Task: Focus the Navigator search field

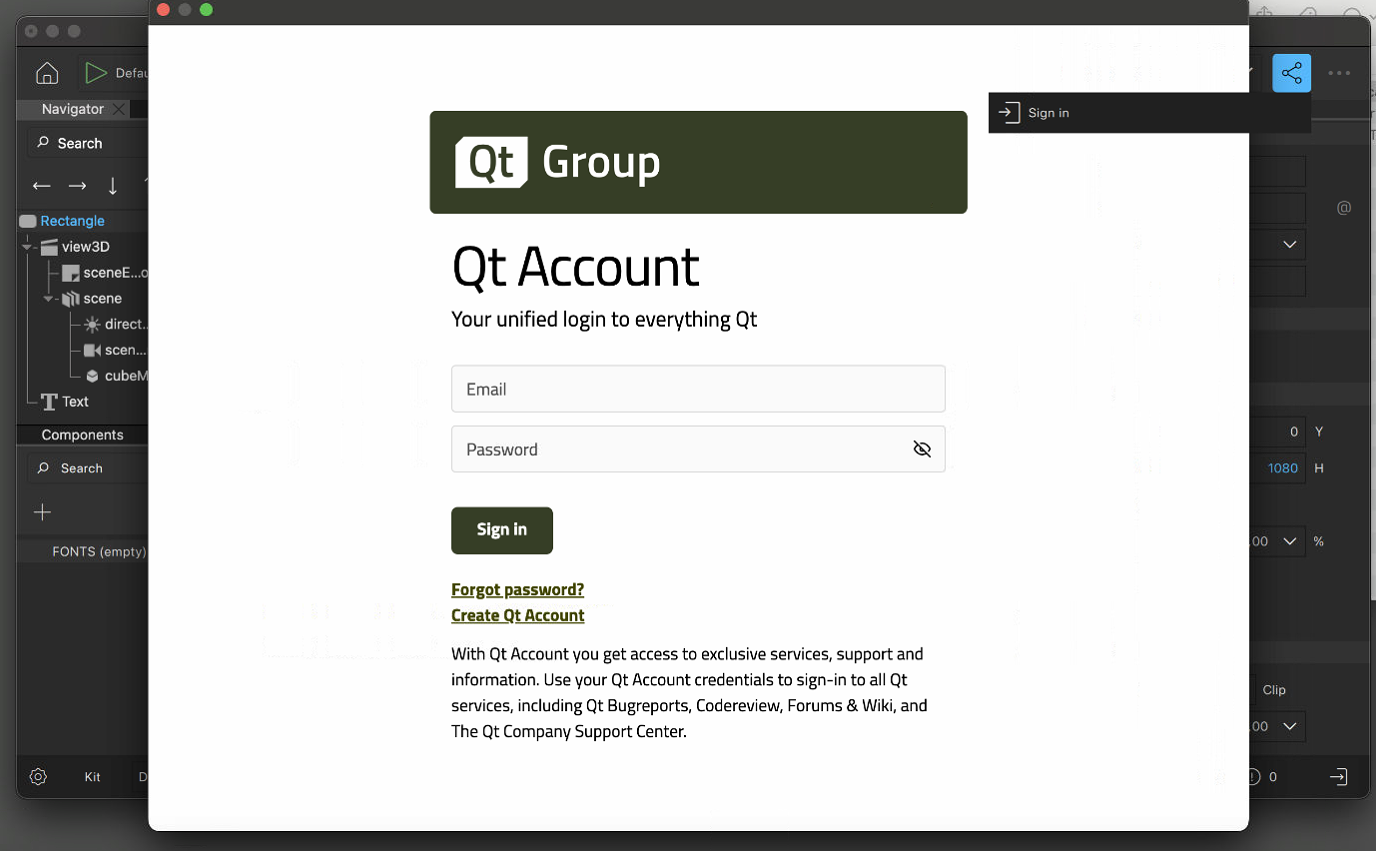Action: pyautogui.click(x=86, y=143)
